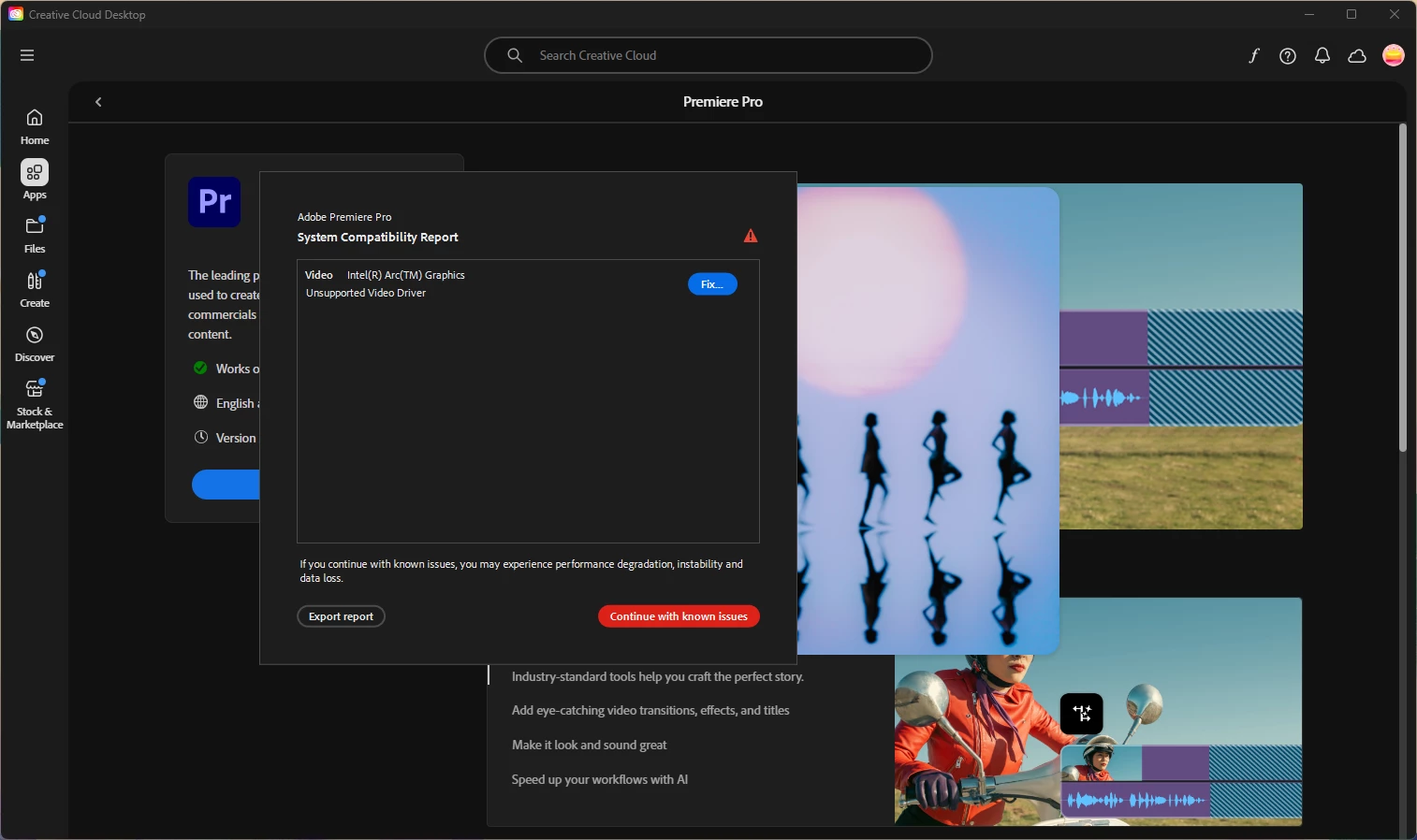Open Files section in sidebar
This screenshot has width=1417, height=840.
[x=35, y=235]
